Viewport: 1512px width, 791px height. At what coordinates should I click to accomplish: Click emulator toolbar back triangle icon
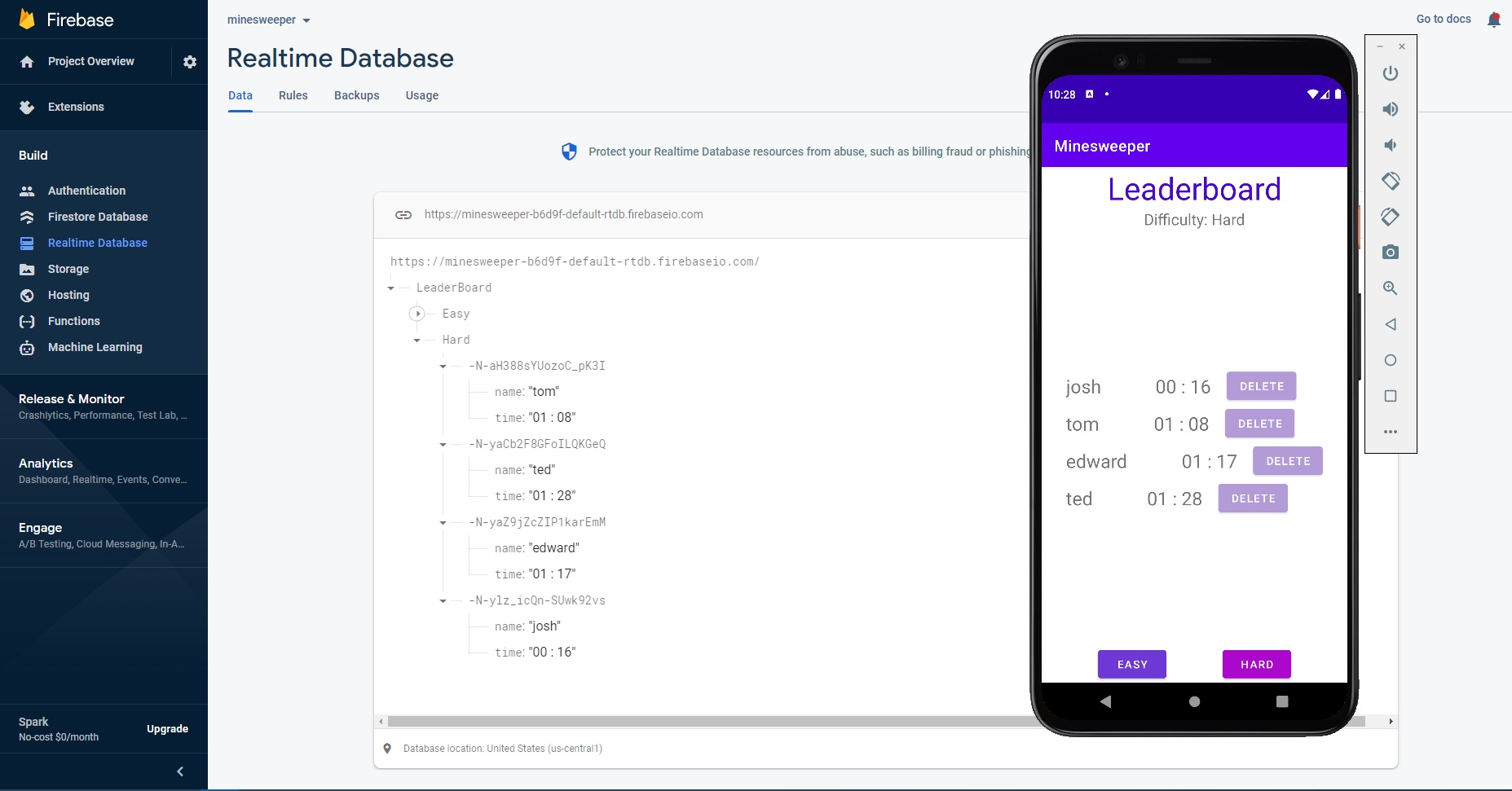point(1391,324)
